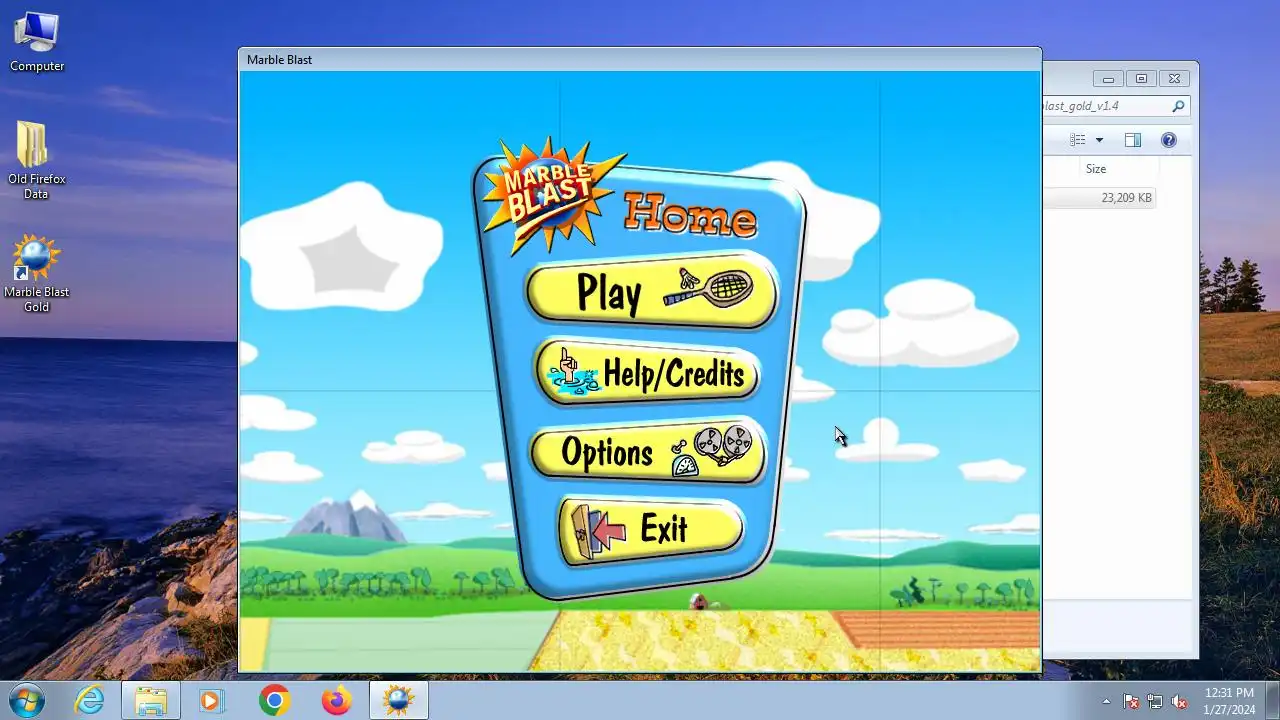Open the network status tray icon

click(1155, 701)
